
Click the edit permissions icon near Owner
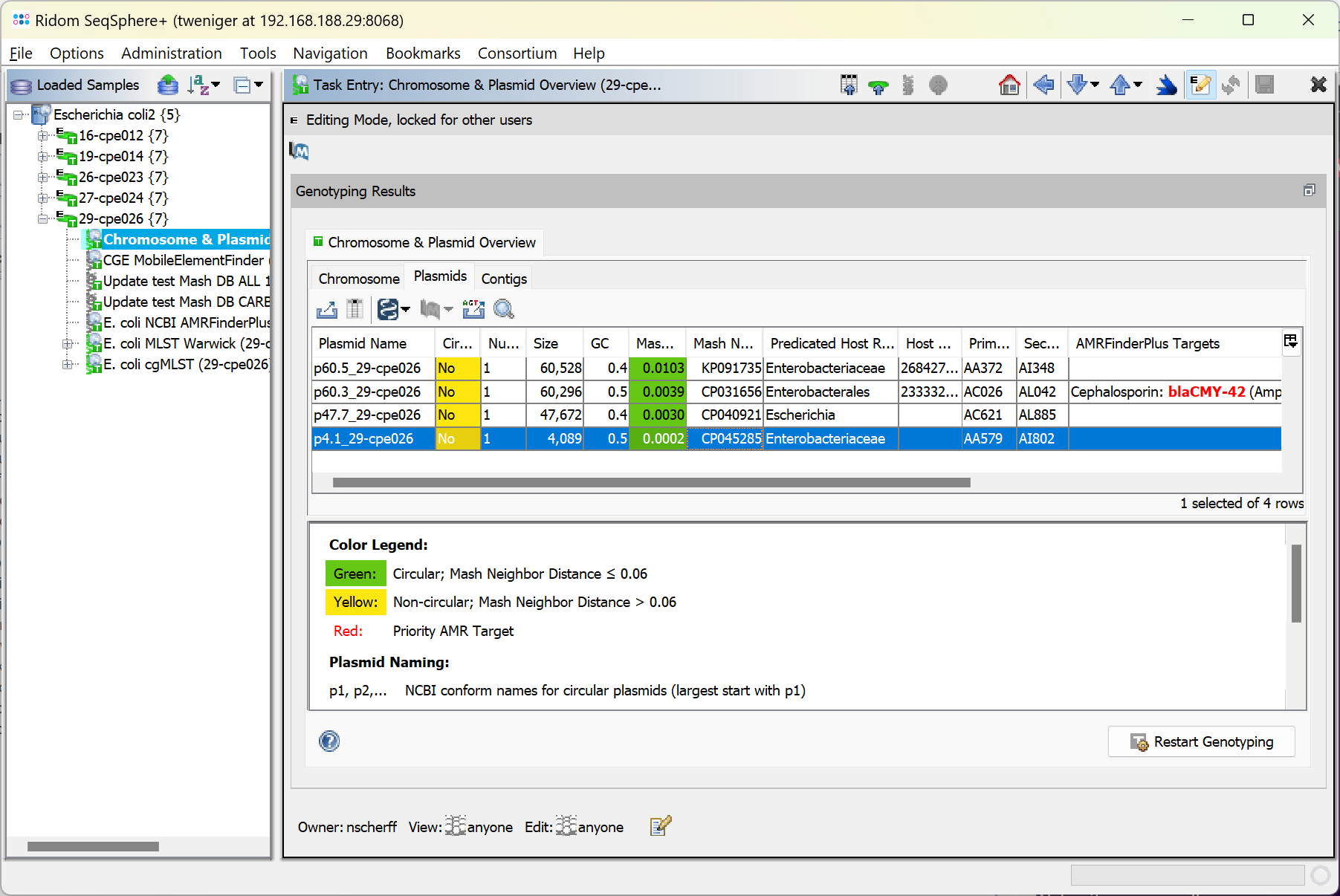tap(660, 826)
